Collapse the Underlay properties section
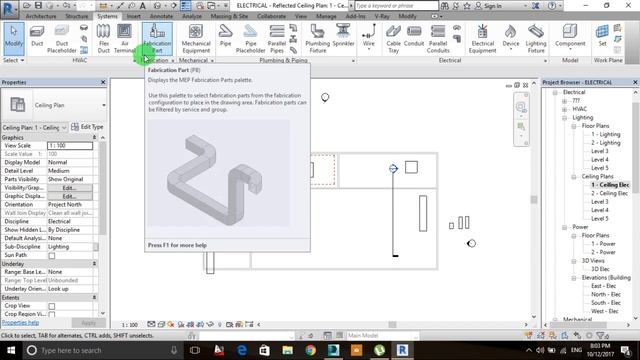Image resolution: width=640 pixels, height=360 pixels. 94,264
